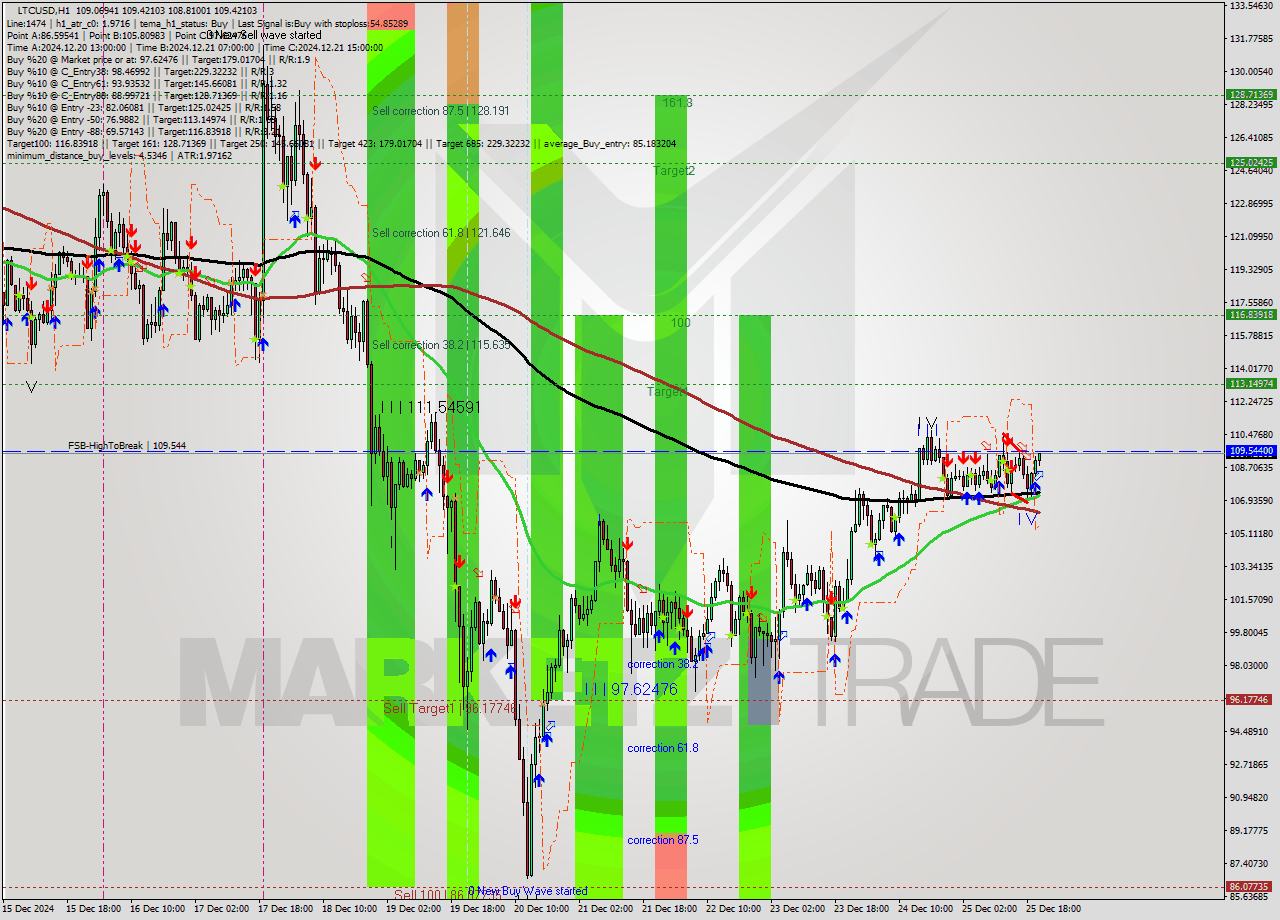Click the green 116.83918 price tag
This screenshot has width=1280, height=920.
[1251, 314]
